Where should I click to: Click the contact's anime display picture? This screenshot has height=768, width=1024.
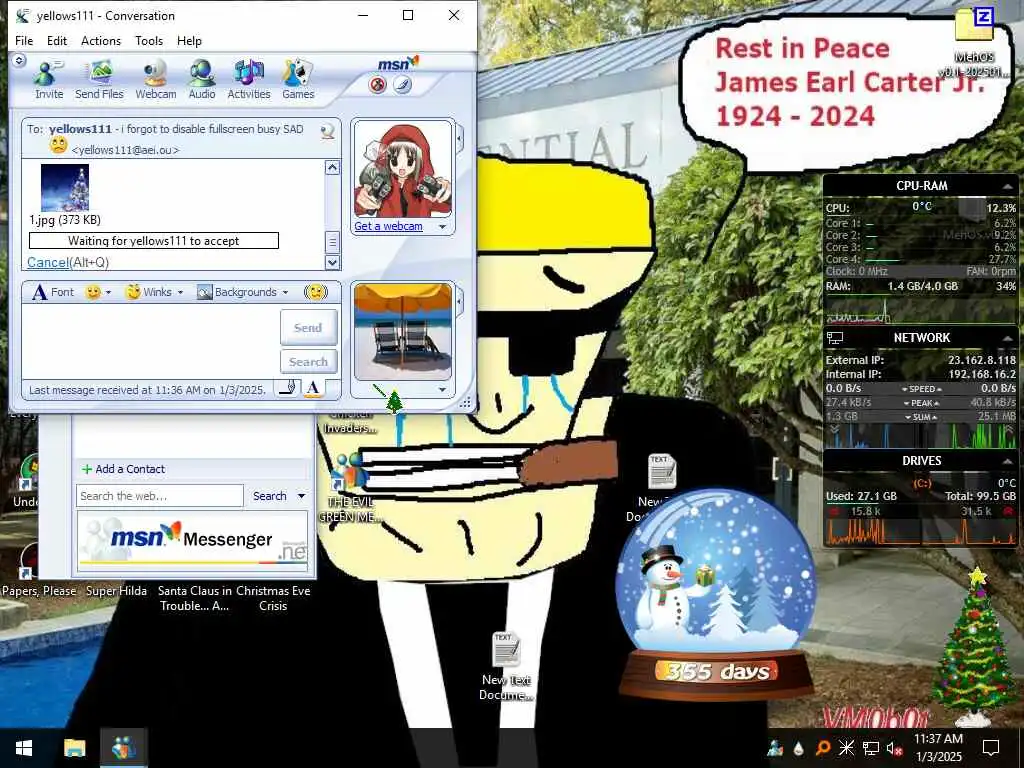402,168
